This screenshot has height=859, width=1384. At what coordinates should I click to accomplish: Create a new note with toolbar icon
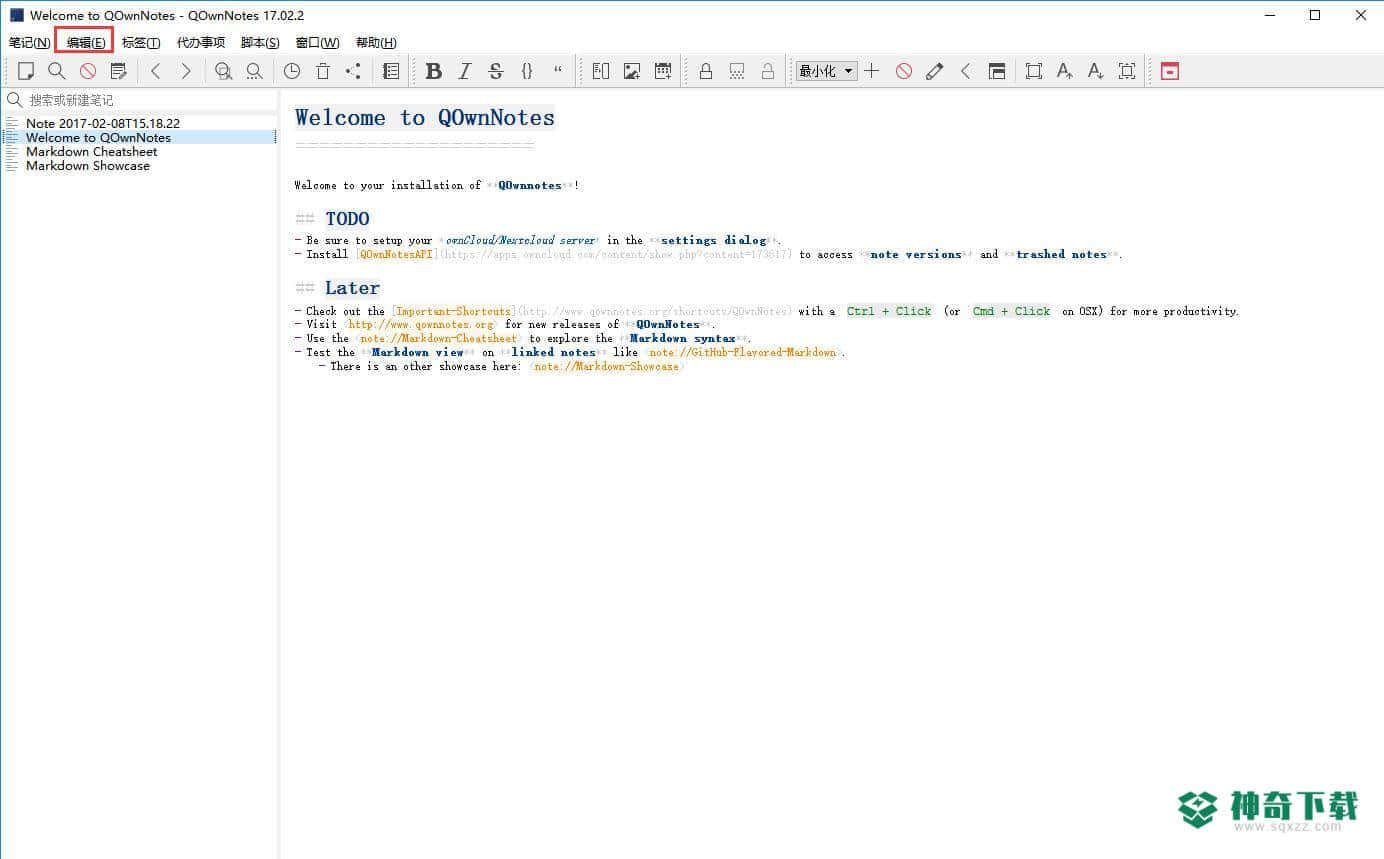tap(26, 71)
